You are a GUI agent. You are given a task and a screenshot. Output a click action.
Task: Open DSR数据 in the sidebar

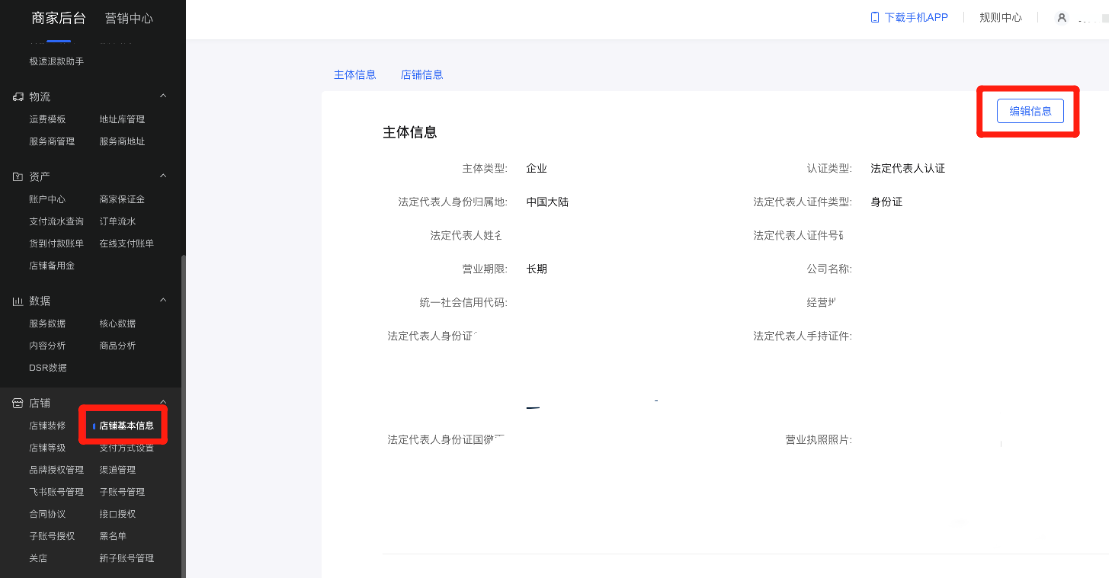click(x=47, y=367)
